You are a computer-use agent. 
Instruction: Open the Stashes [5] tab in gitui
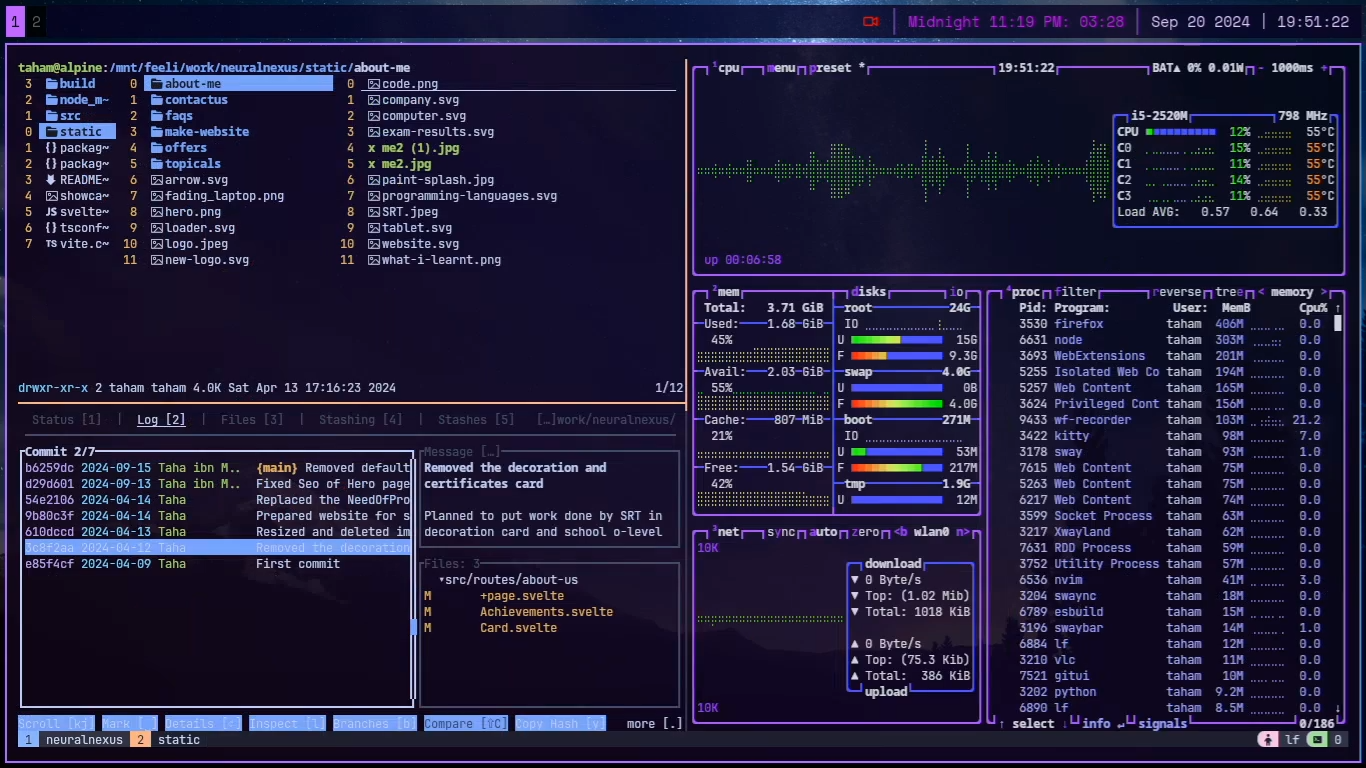point(476,420)
